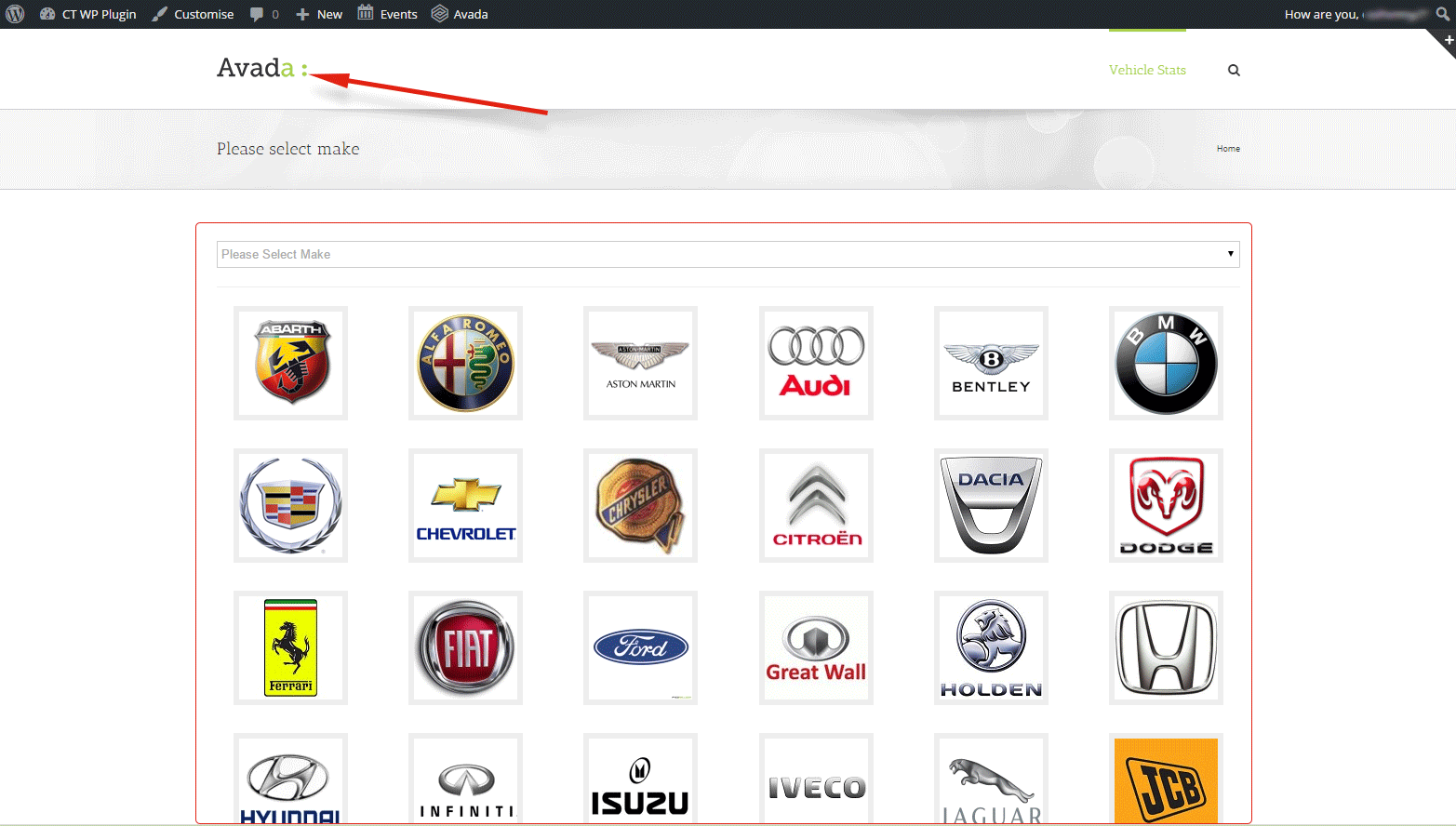Open the New content menu
Viewport: 1456px width, 826px height.
pyautogui.click(x=319, y=14)
